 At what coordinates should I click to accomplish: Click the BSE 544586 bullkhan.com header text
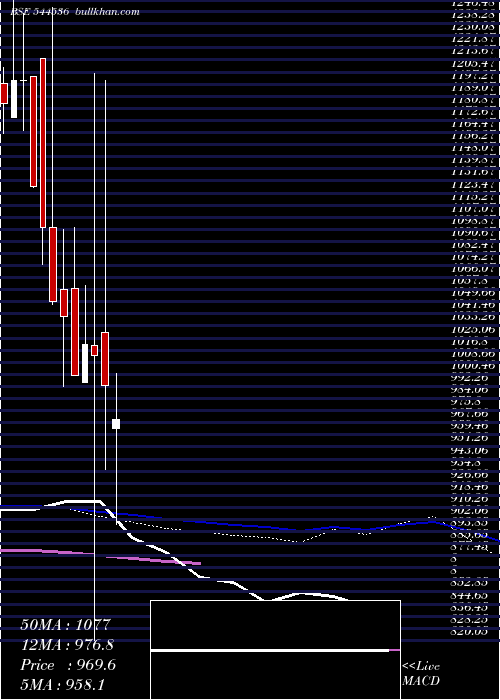[x=75, y=12]
